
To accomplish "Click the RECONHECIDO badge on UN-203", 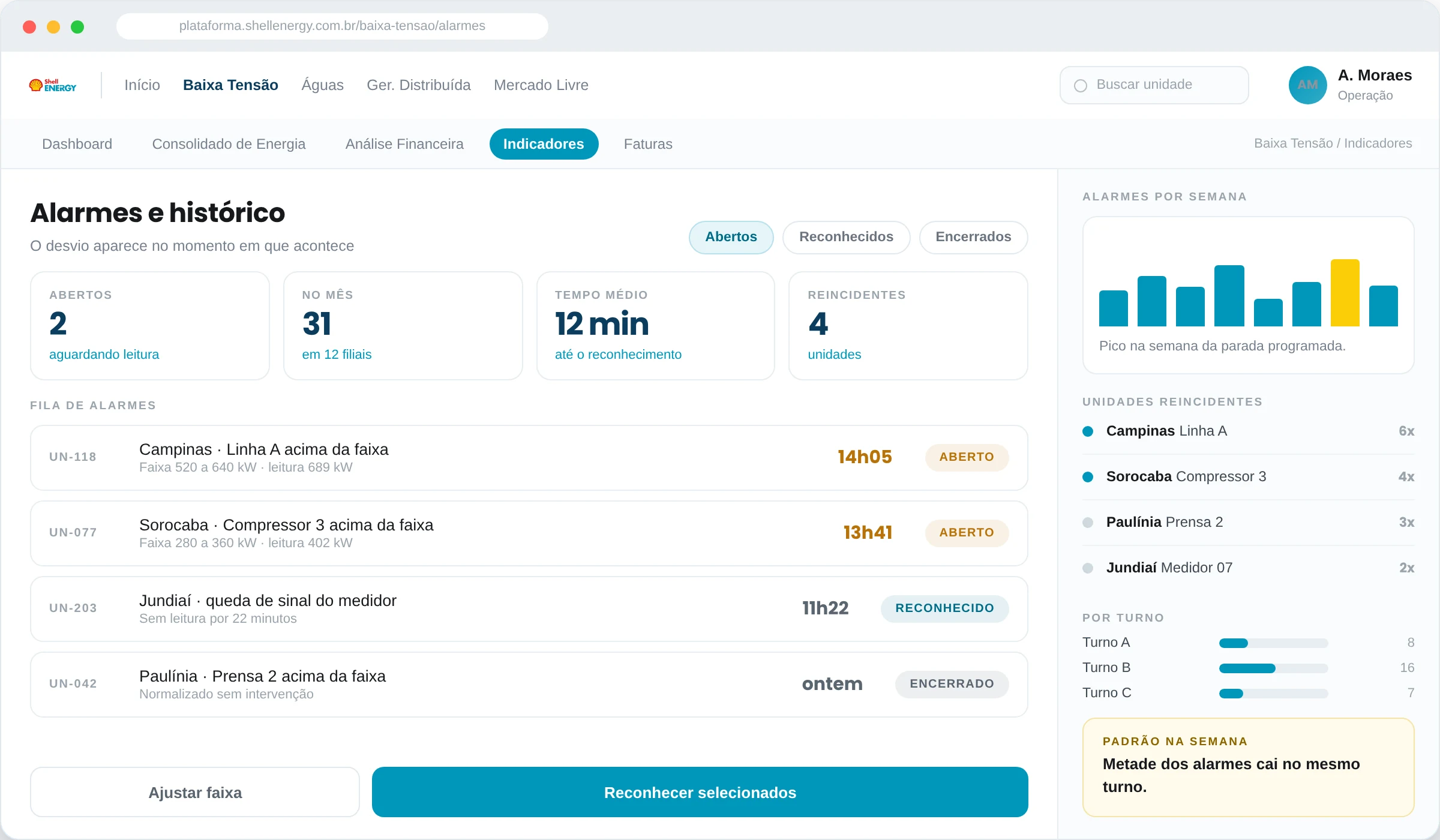I will [x=944, y=608].
